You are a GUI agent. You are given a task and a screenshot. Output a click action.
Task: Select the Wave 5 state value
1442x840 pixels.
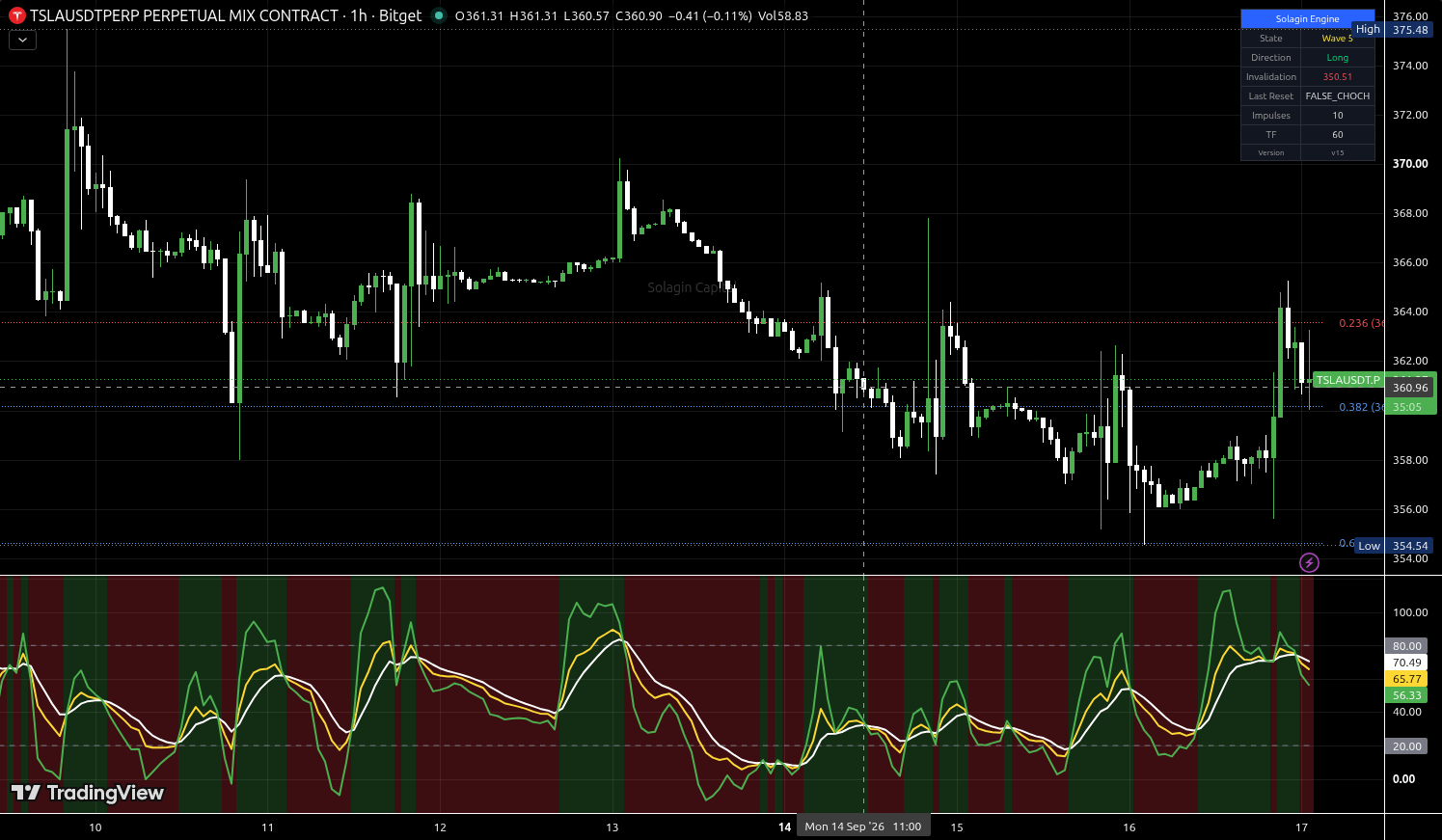tap(1337, 39)
